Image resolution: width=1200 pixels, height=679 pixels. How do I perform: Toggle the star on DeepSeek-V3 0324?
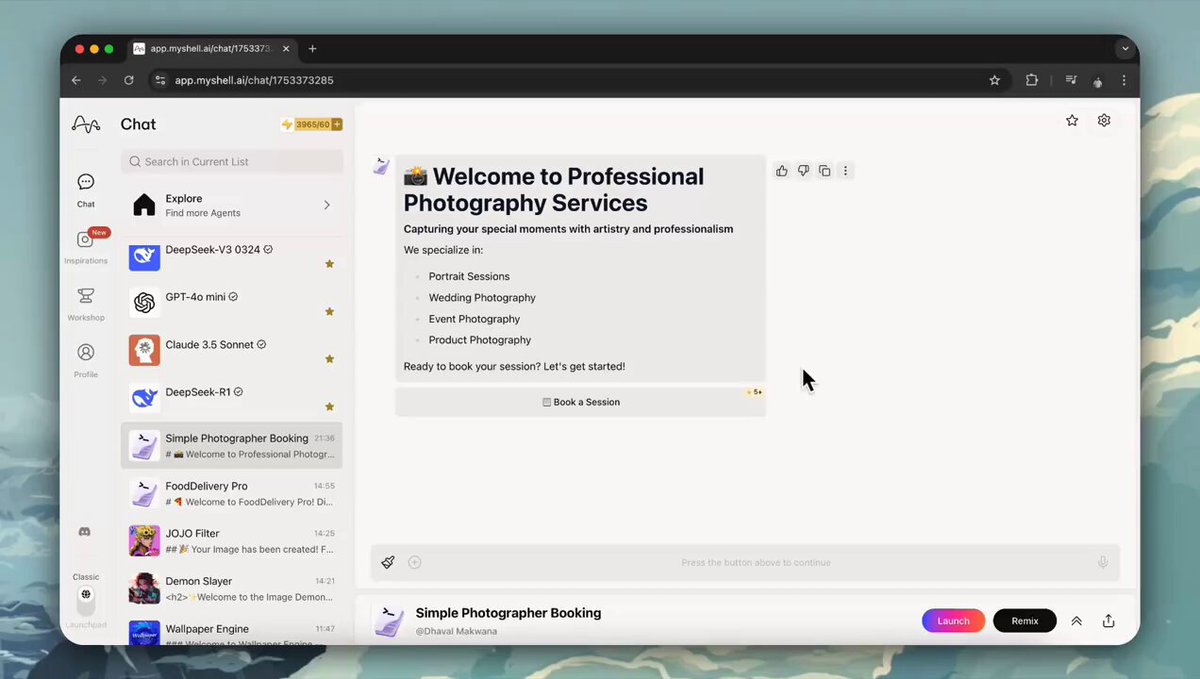329,264
